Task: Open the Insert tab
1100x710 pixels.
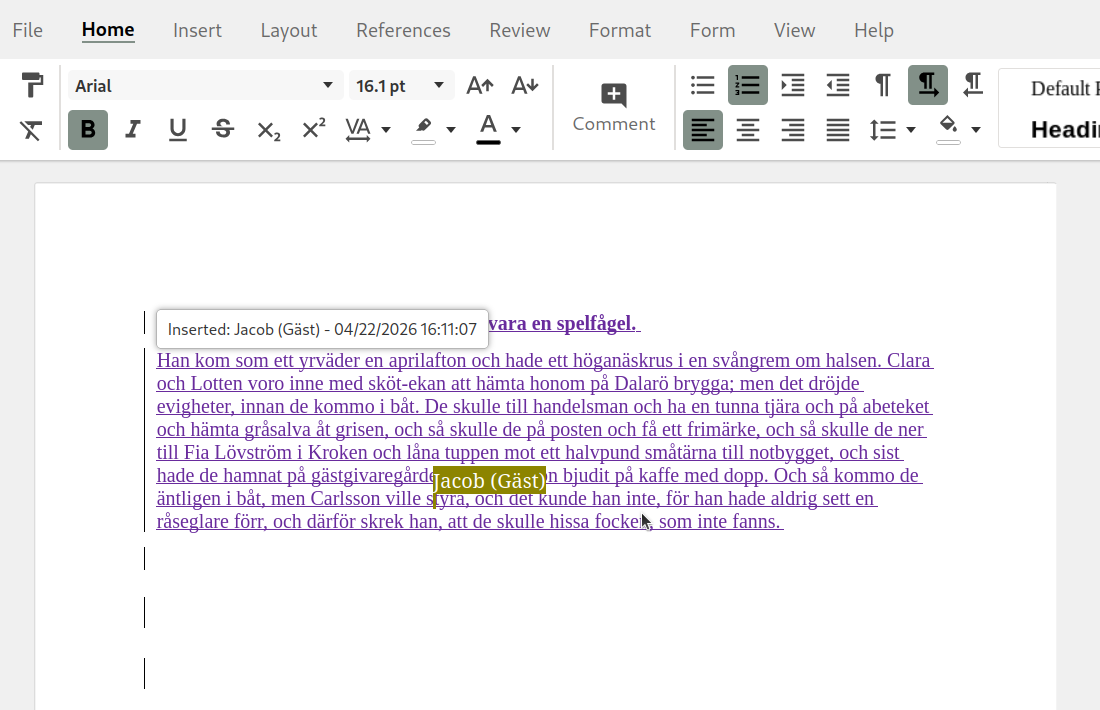Action: click(197, 30)
